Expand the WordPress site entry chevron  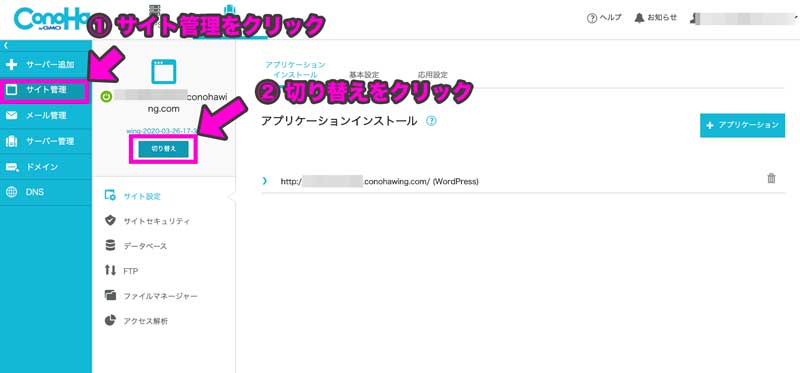(264, 181)
